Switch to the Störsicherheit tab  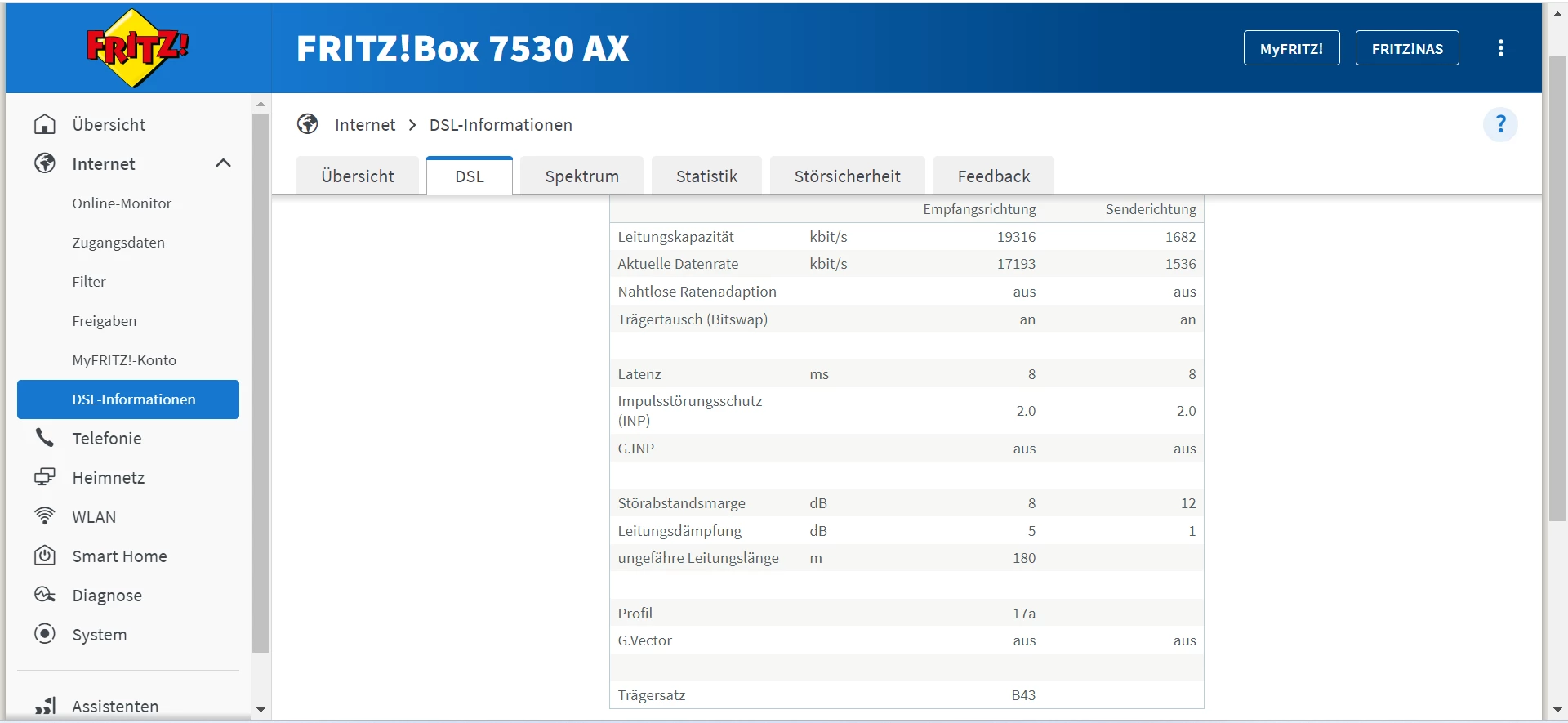[848, 176]
